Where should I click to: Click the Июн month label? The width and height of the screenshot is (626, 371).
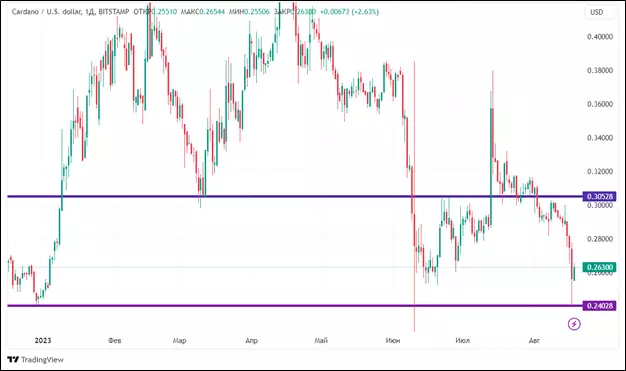point(393,340)
